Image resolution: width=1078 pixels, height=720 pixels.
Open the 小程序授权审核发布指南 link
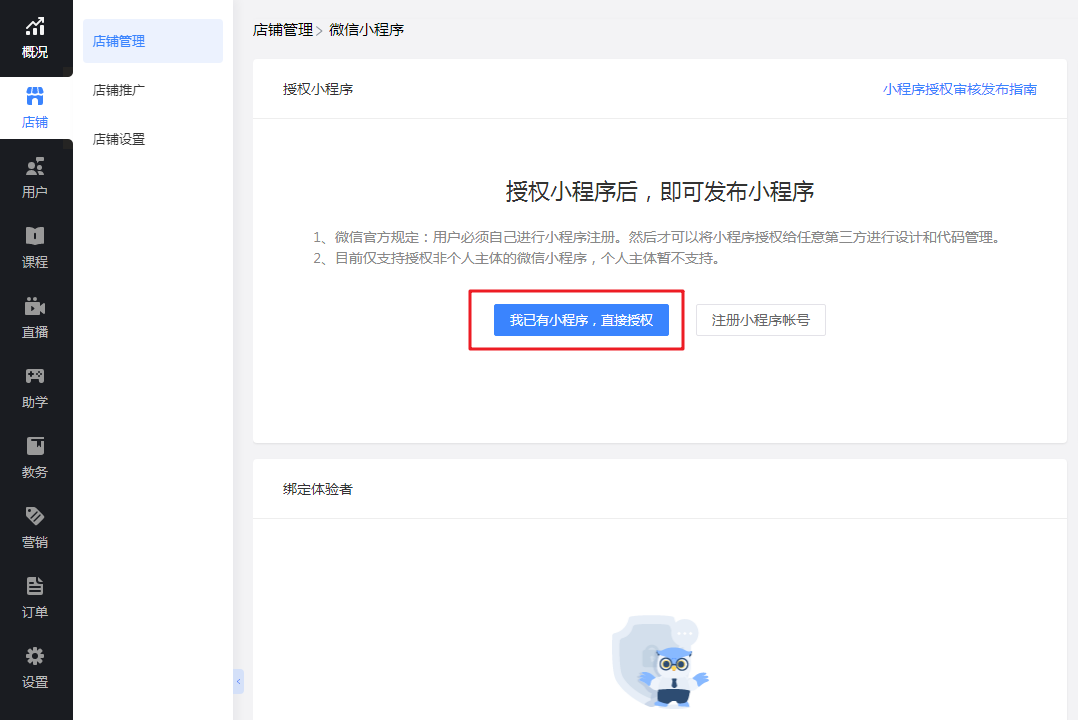pyautogui.click(x=960, y=89)
